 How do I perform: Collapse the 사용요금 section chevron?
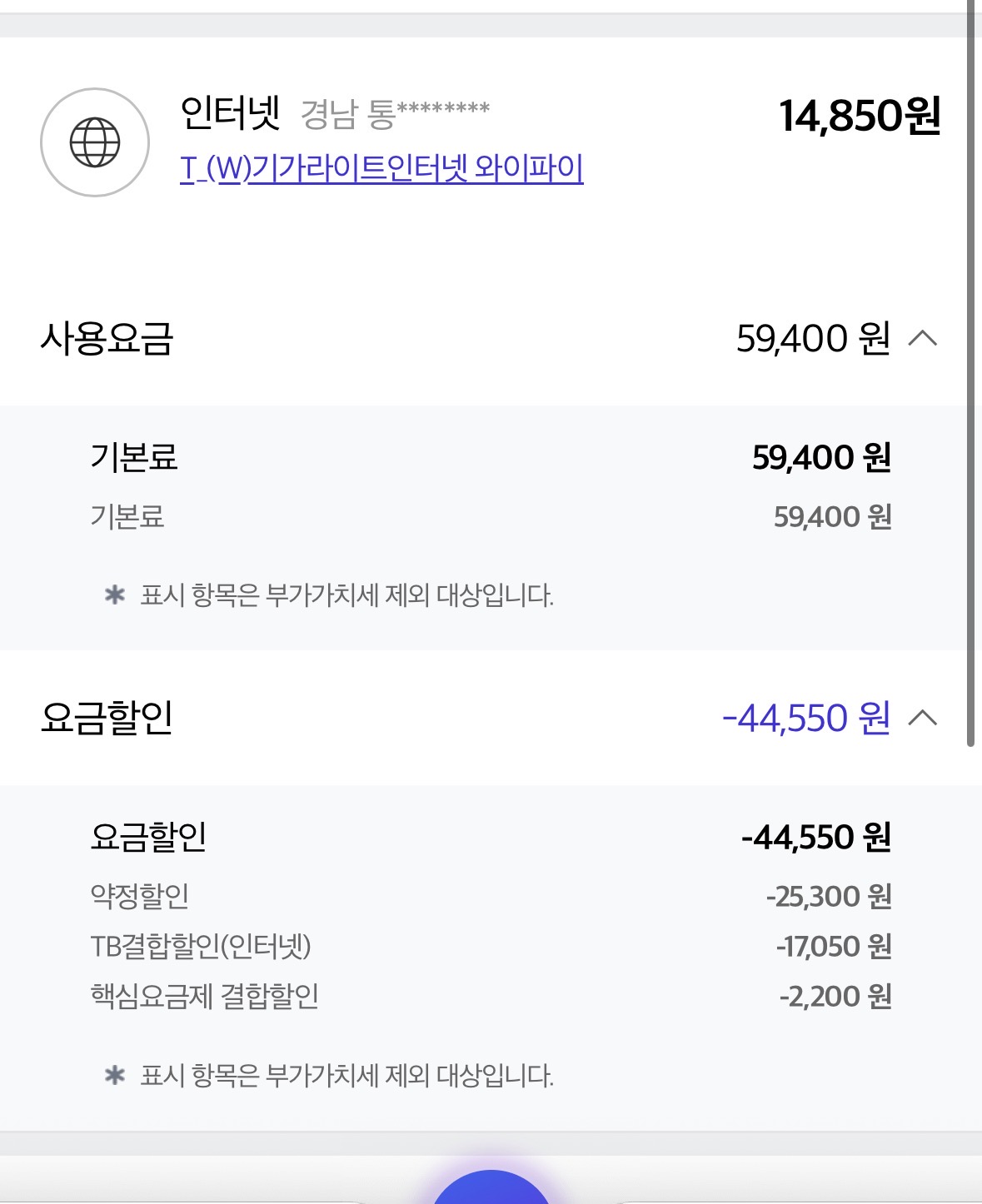coord(923,338)
